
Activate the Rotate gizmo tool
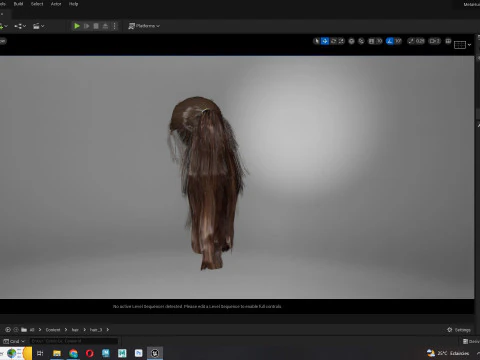(x=333, y=41)
